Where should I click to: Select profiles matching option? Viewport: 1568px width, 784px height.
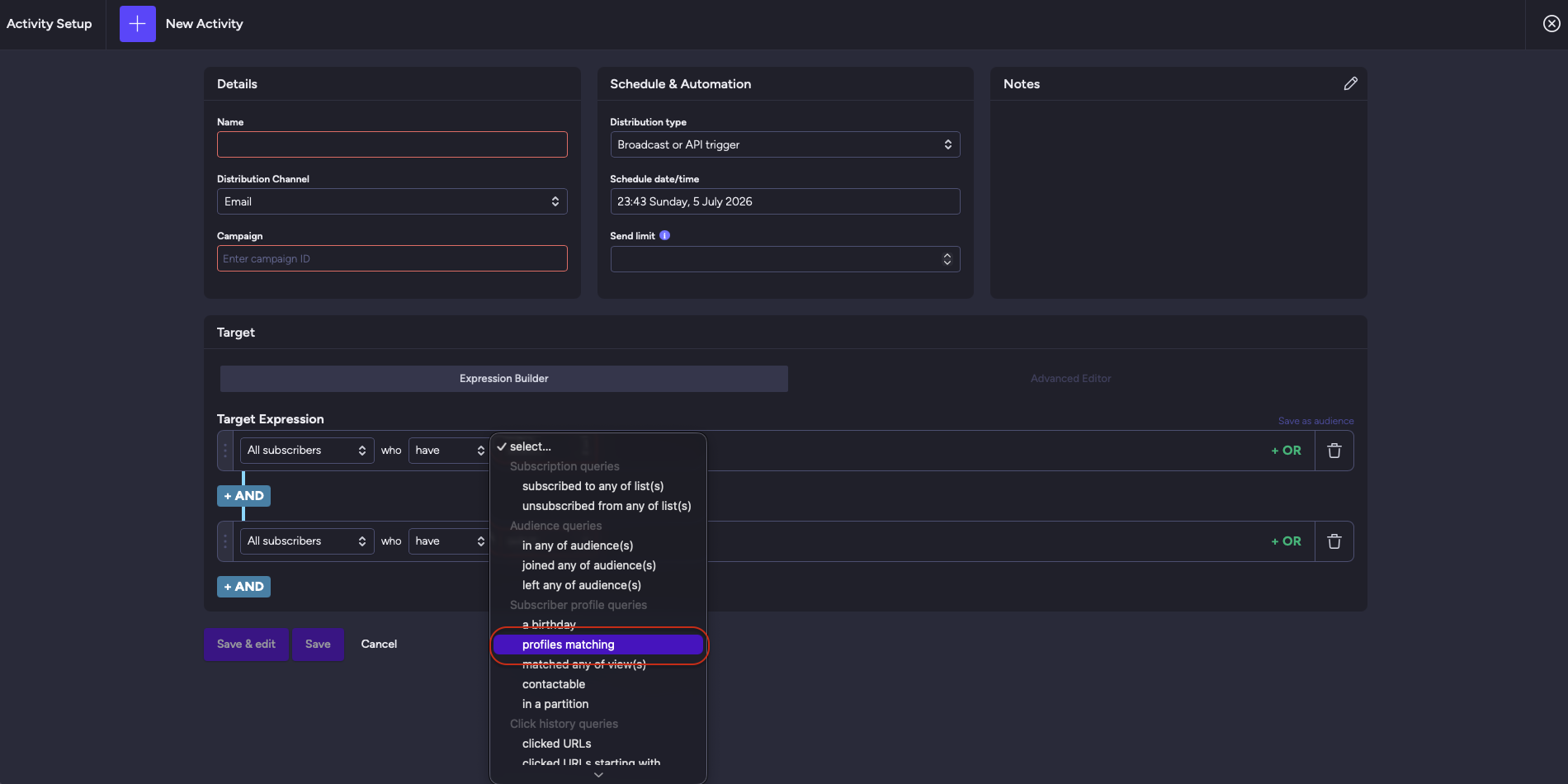598,645
